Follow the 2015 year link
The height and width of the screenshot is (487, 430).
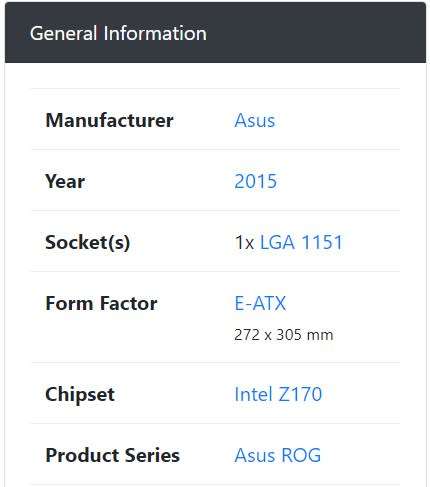tap(256, 181)
